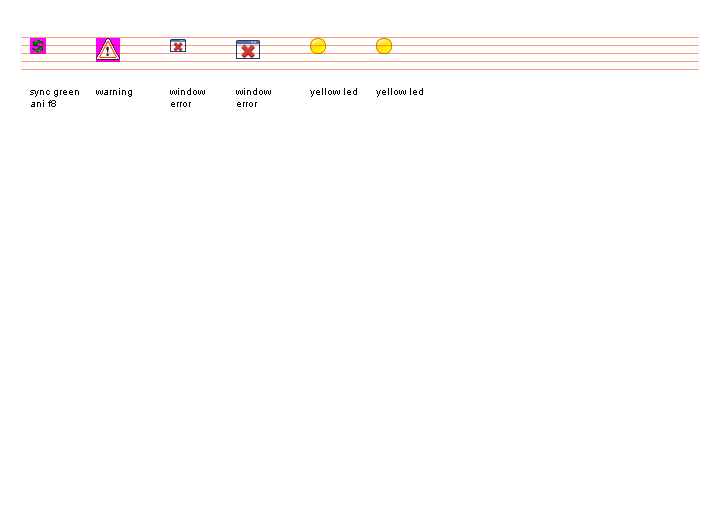Click the red X in the smaller window error icon

pyautogui.click(x=178, y=47)
